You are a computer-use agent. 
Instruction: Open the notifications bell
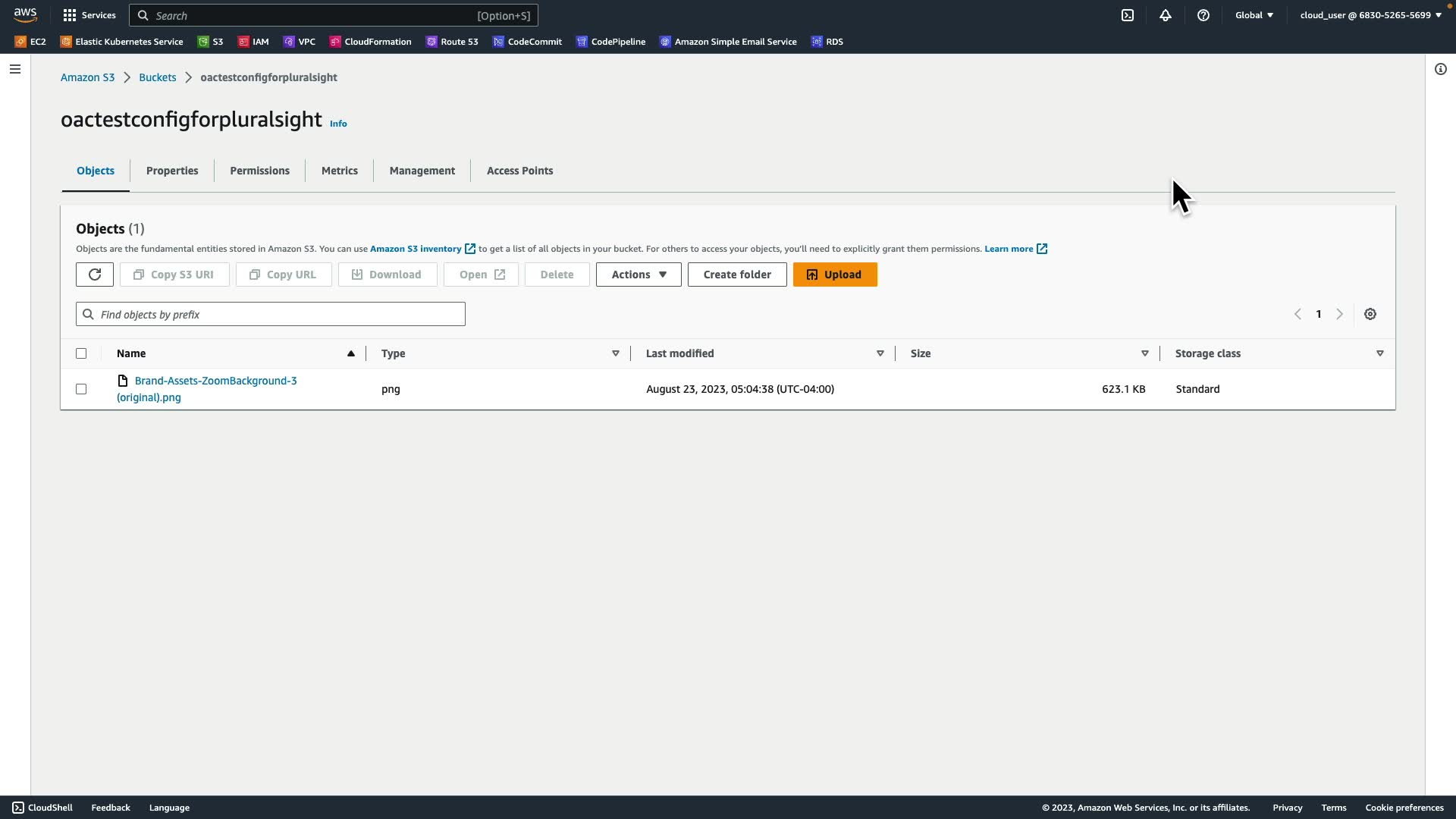(1166, 15)
